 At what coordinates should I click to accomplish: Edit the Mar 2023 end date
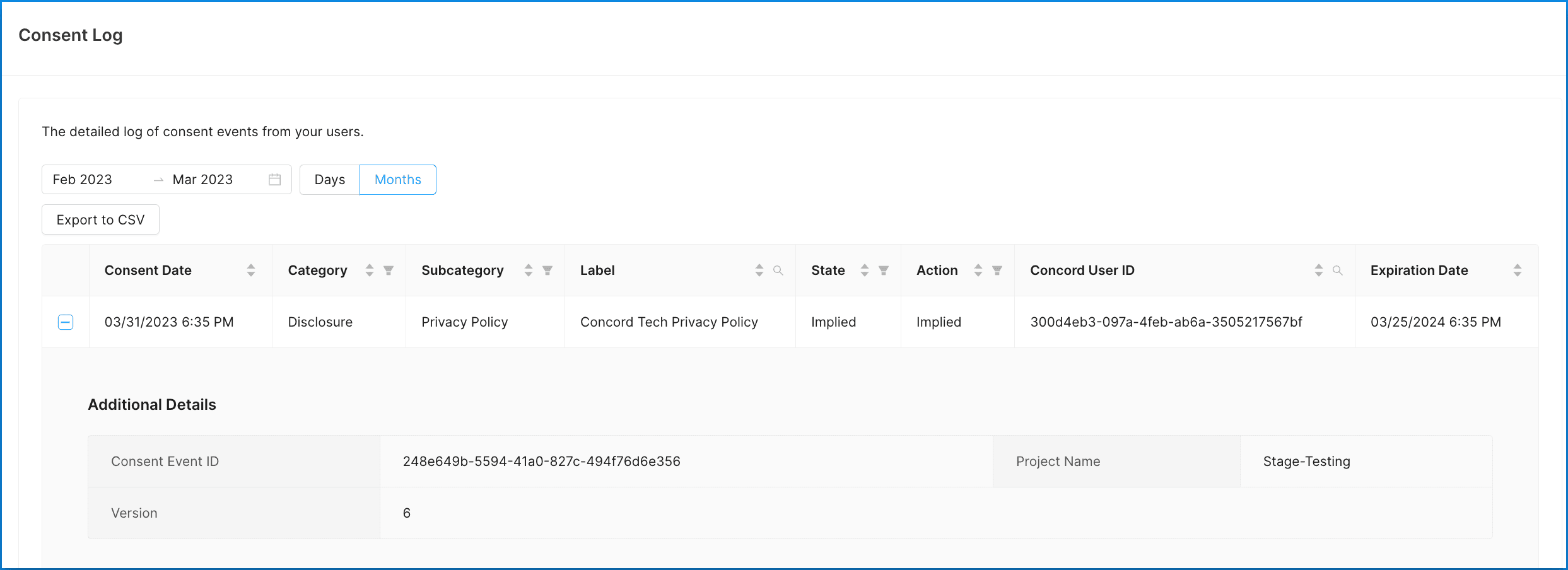click(202, 180)
